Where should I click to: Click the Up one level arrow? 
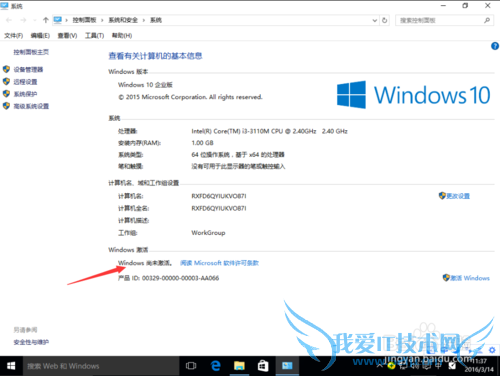tap(46, 20)
